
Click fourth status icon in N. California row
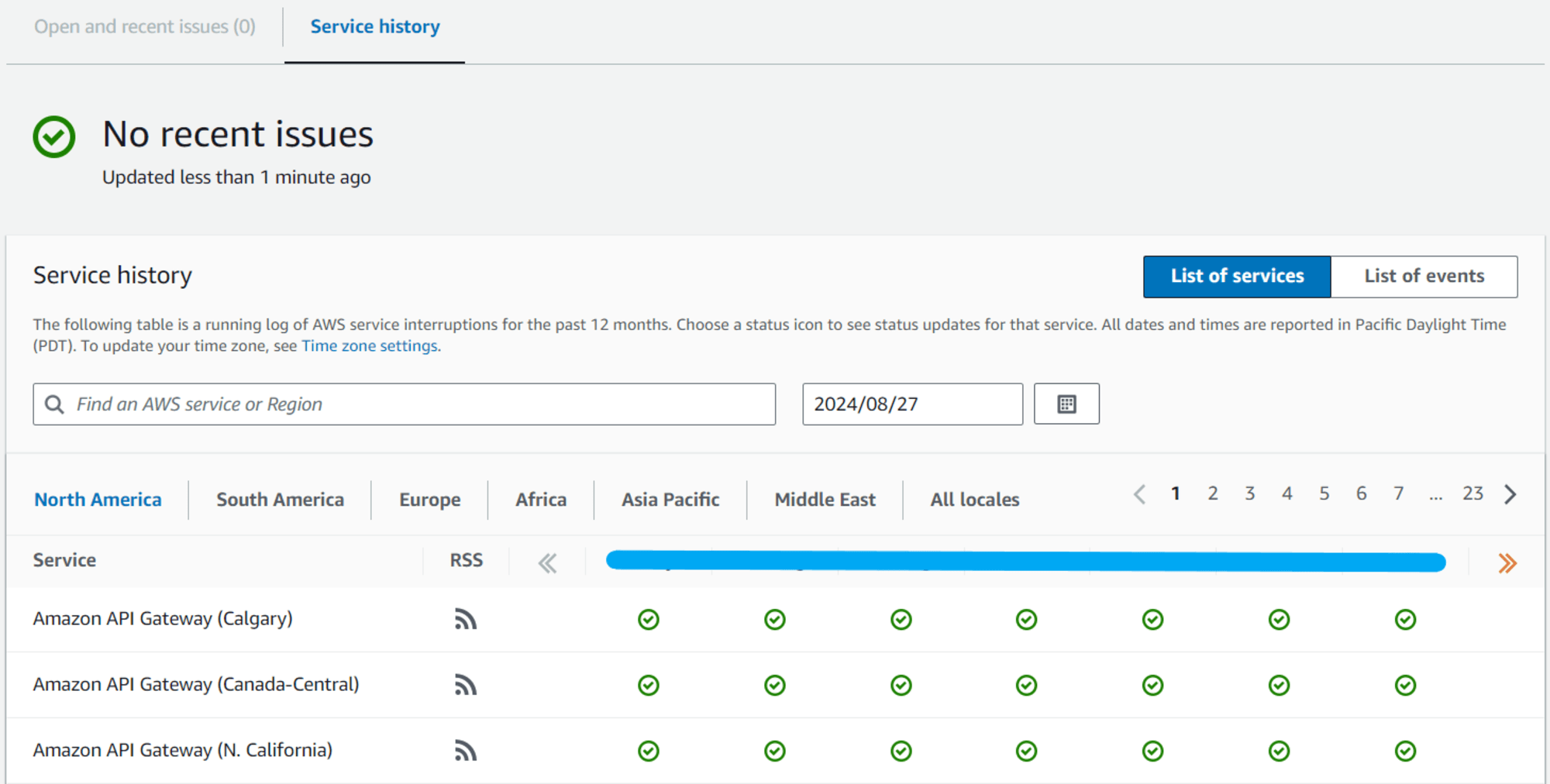(1027, 751)
